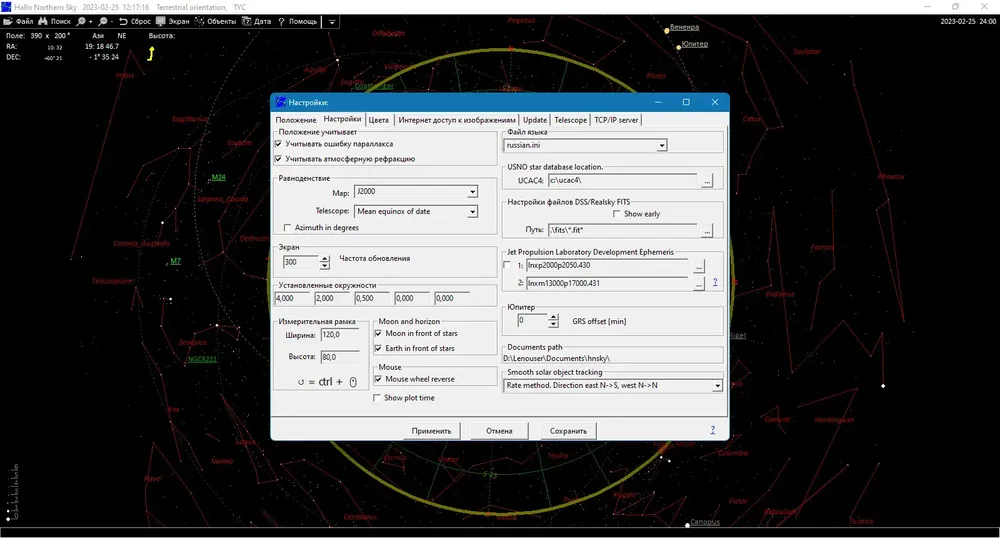
Task: Enable Show early checkbox
Action: coord(617,214)
